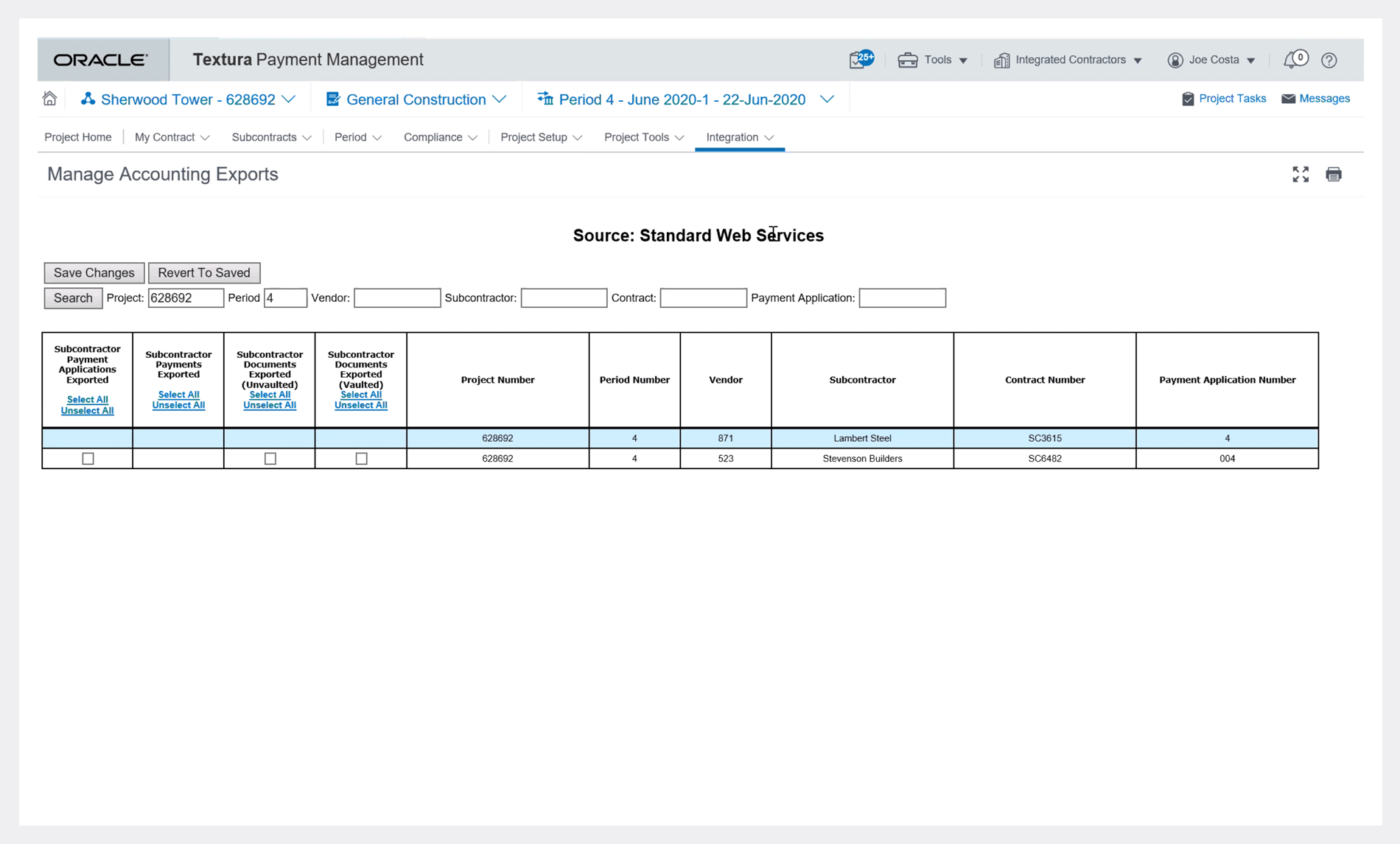Click the Joe Costa user avatar icon
Image resolution: width=1400 pixels, height=844 pixels.
tap(1175, 60)
